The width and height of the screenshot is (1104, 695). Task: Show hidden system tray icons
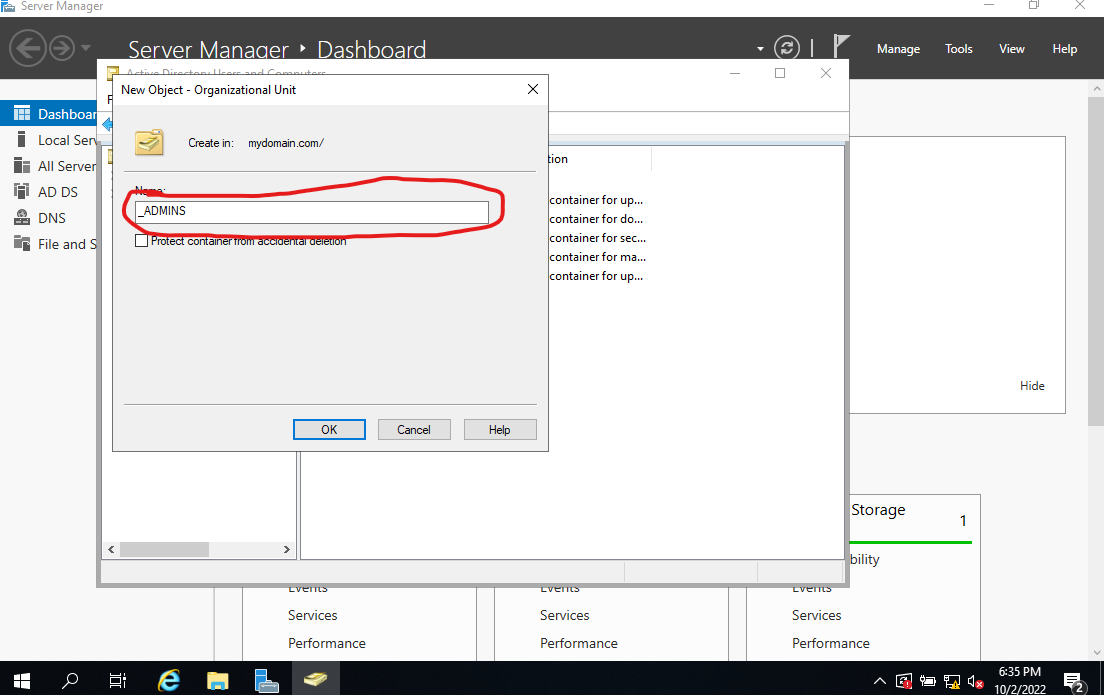click(x=879, y=681)
